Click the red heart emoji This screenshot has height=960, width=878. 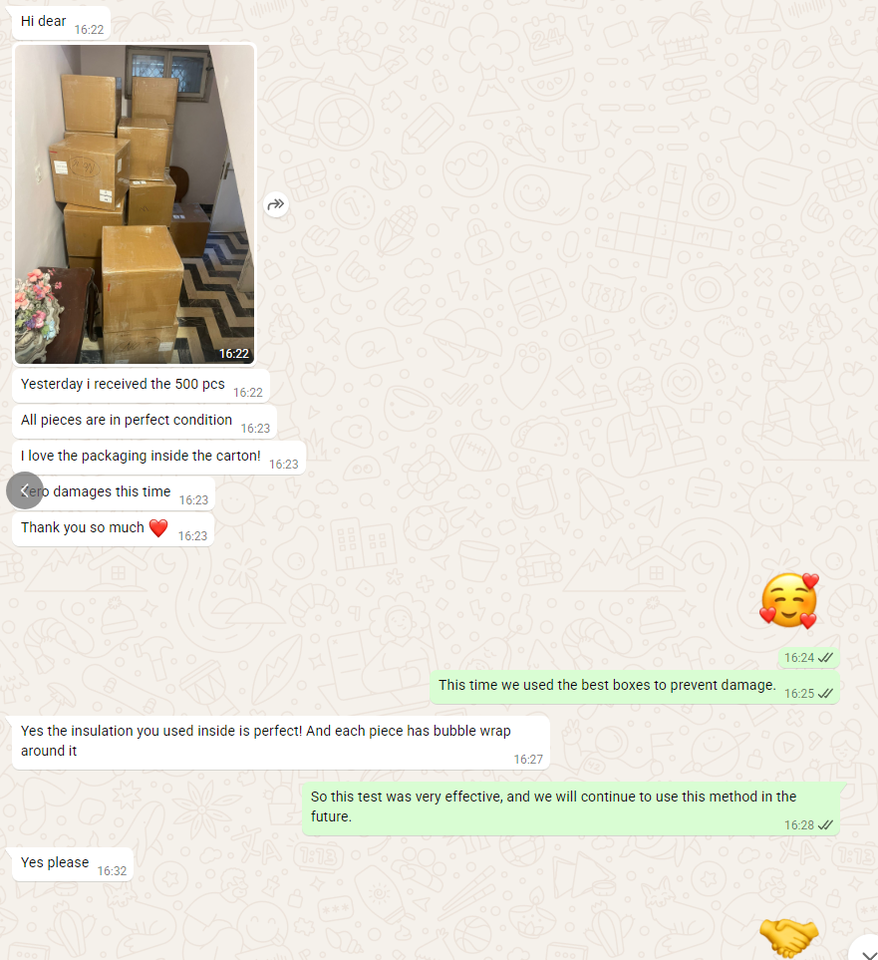click(x=159, y=528)
